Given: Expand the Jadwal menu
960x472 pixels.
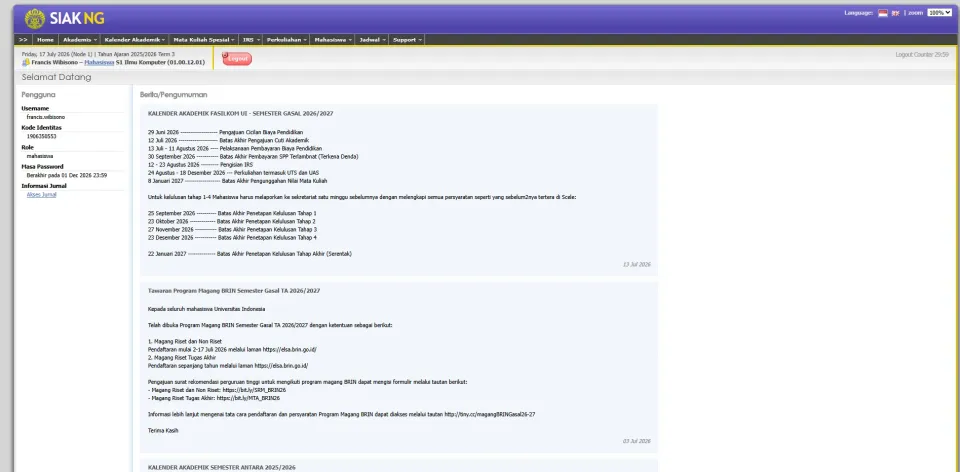Looking at the screenshot, I should (372, 40).
